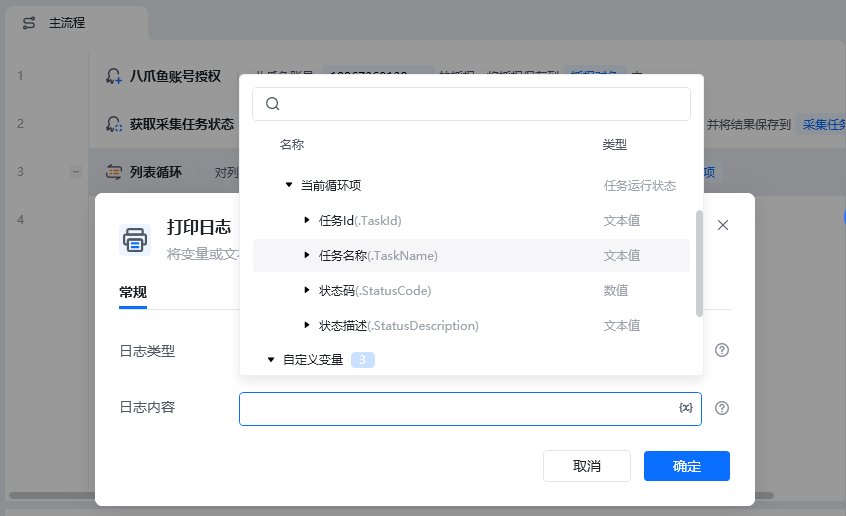Viewport: 846px width, 516px height.
Task: Expand the 状态码(.StatusCode) arrow
Action: tap(306, 290)
